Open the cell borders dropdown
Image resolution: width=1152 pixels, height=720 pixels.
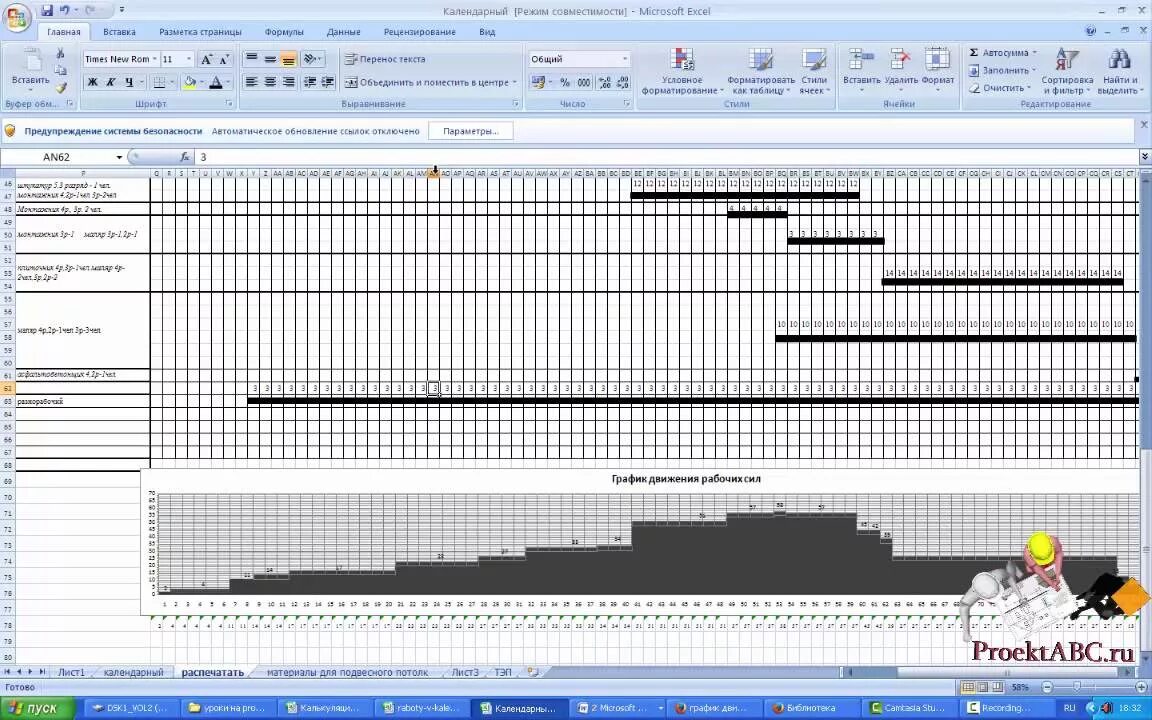point(170,82)
